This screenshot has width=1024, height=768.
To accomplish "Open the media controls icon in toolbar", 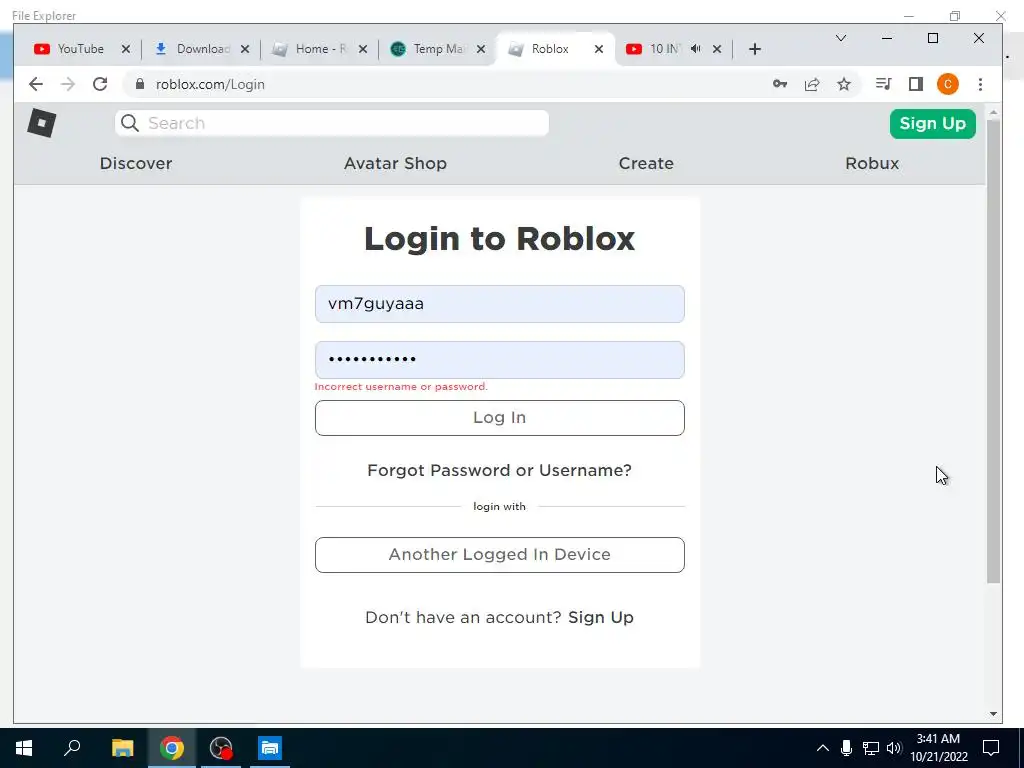I will (x=884, y=84).
